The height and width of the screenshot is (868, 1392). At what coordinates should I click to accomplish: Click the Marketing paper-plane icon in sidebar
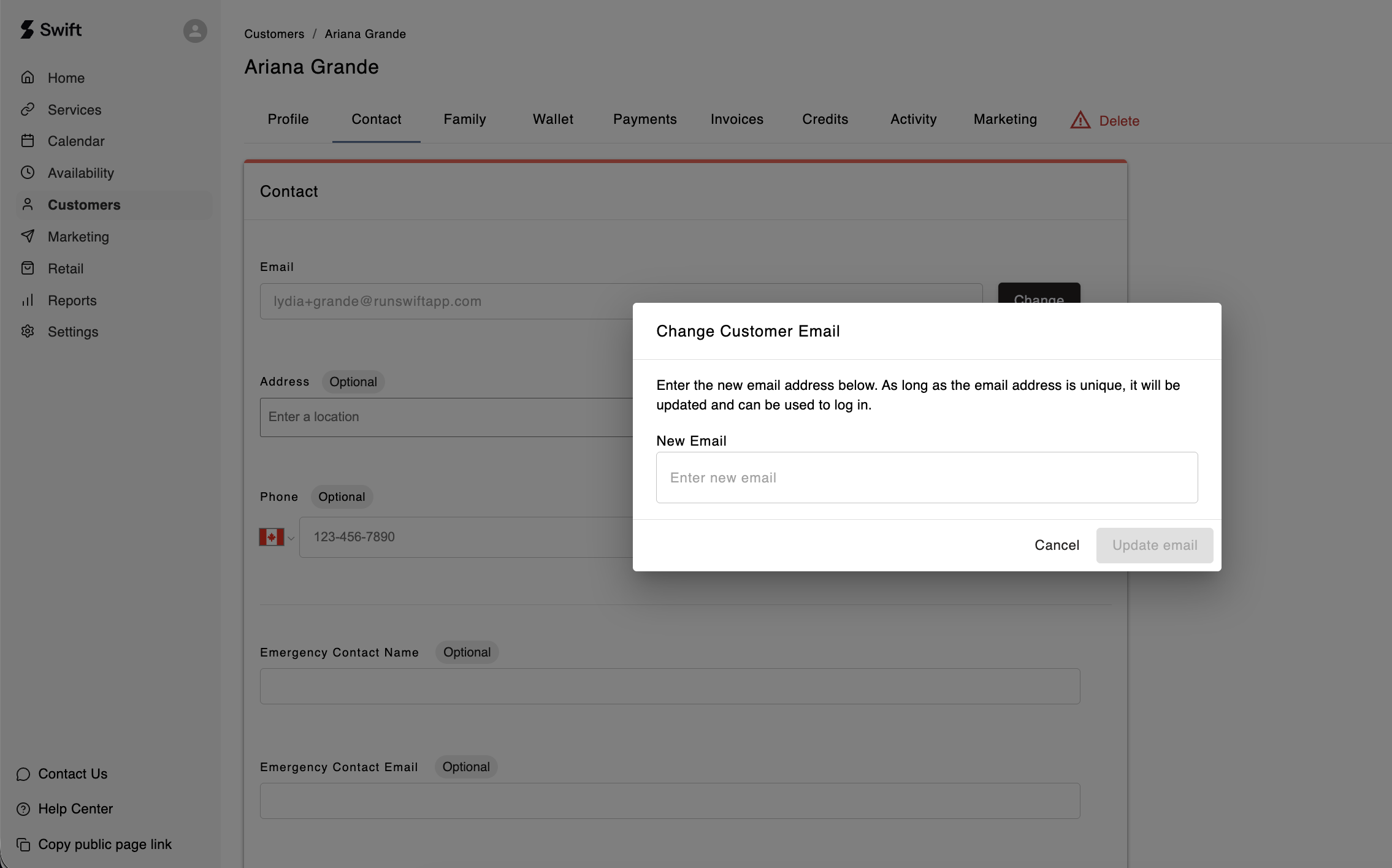[28, 237]
